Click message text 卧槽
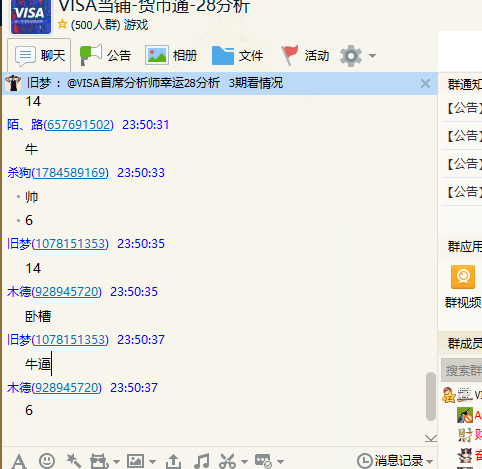This screenshot has height=469, width=482. (x=38, y=316)
